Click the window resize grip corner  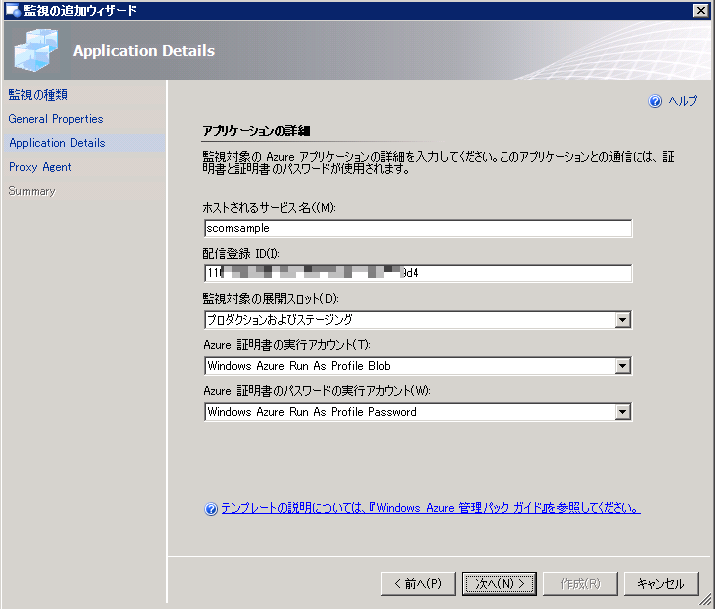pos(705,599)
